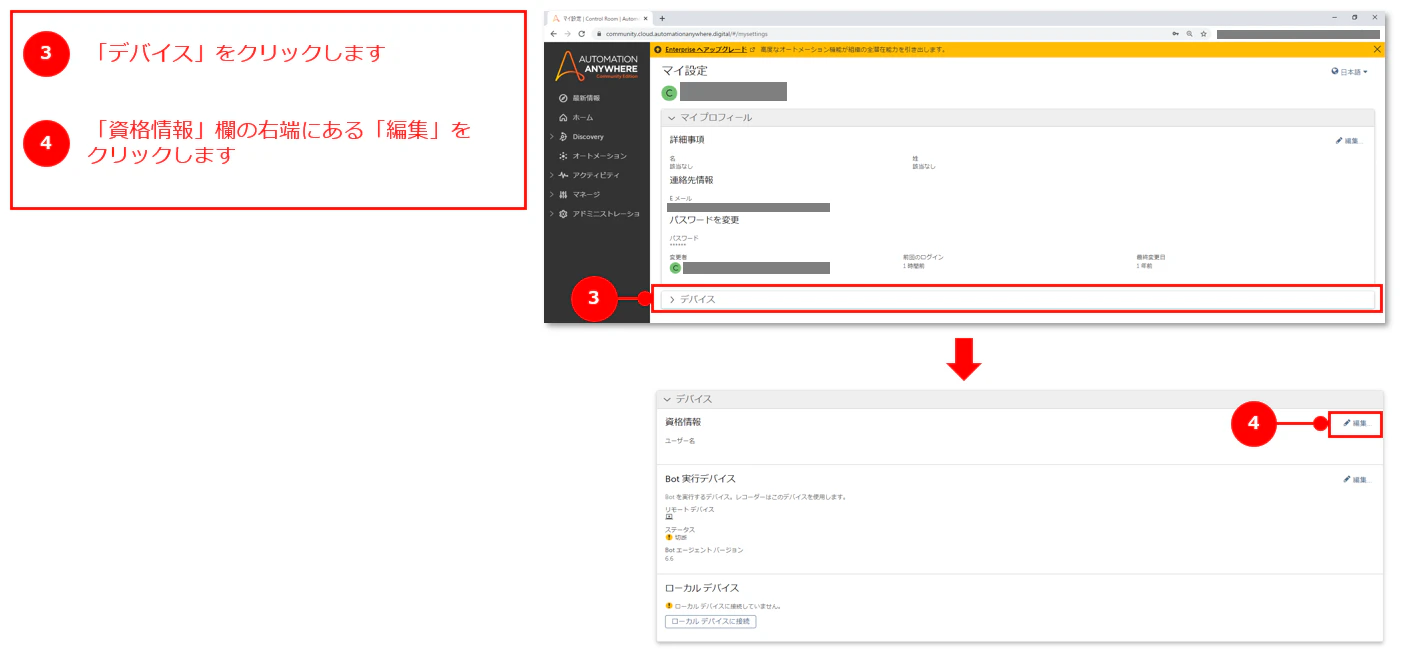Image resolution: width=1404 pixels, height=660 pixels.
Task: Click the remote device computer icon
Action: pyautogui.click(x=669, y=517)
